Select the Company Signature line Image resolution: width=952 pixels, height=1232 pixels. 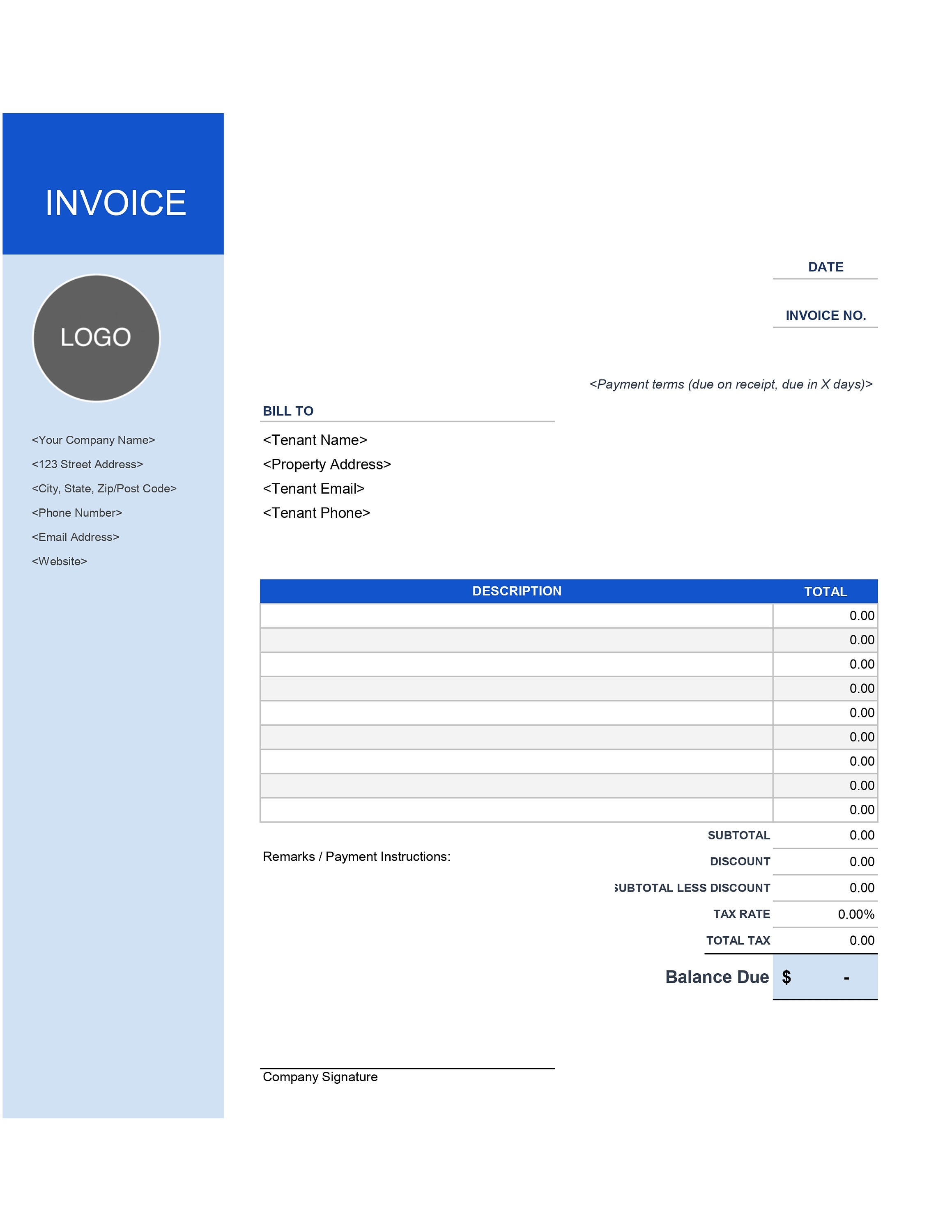pos(320,1076)
